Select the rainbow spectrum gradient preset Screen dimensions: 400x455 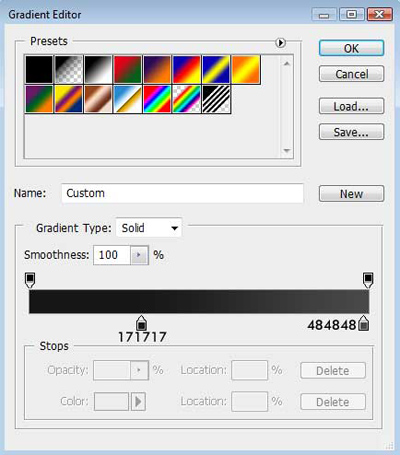[157, 99]
